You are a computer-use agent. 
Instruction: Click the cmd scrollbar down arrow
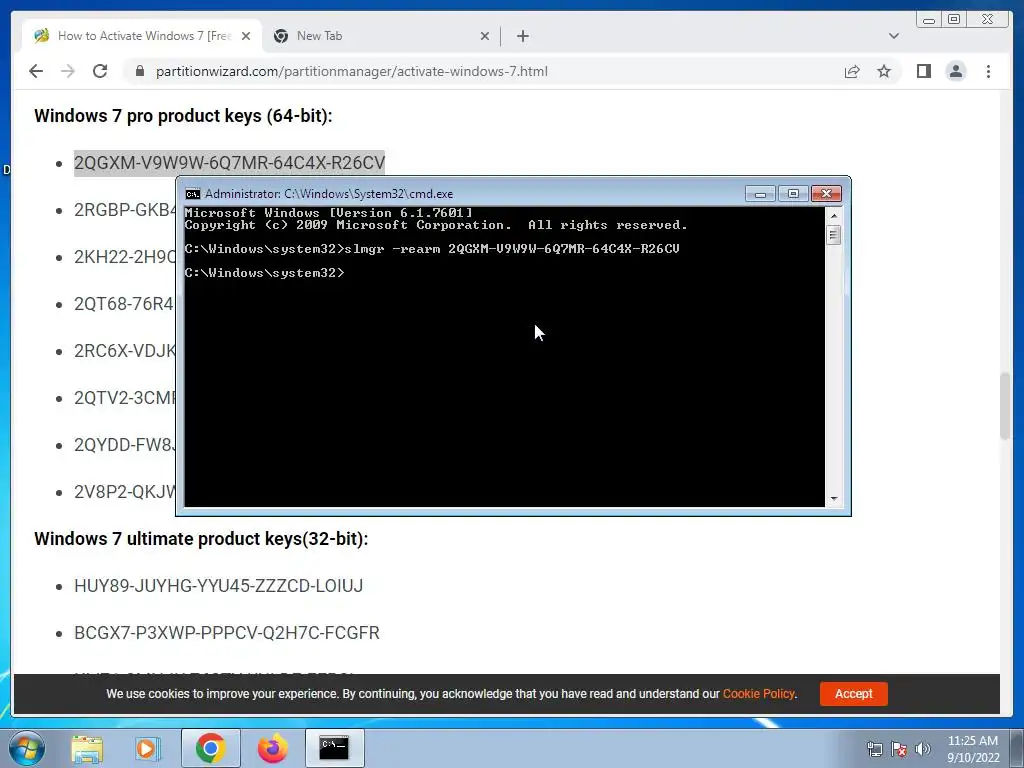click(x=833, y=499)
